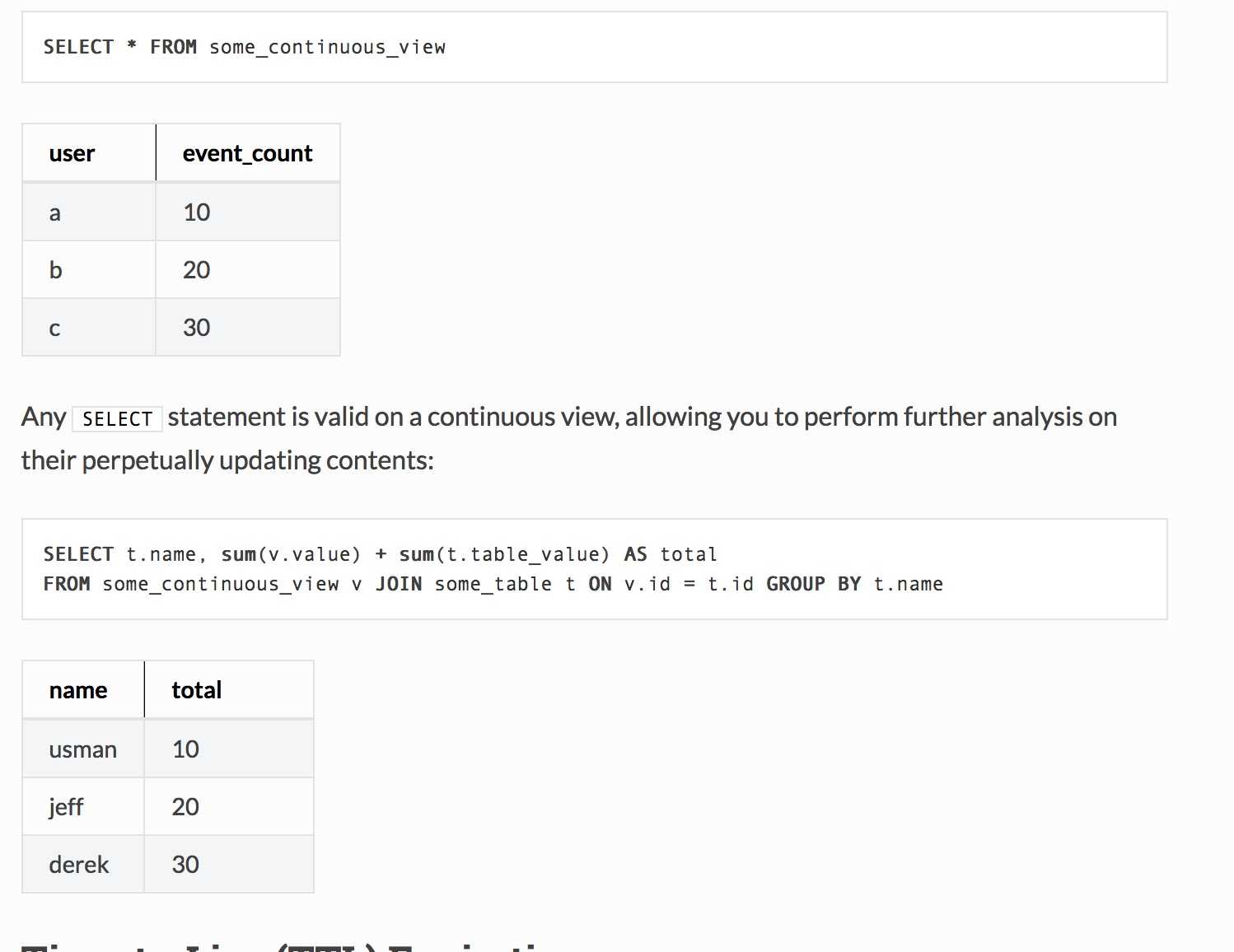1234x952 pixels.
Task: Click the JOIN query code block
Action: click(x=594, y=569)
